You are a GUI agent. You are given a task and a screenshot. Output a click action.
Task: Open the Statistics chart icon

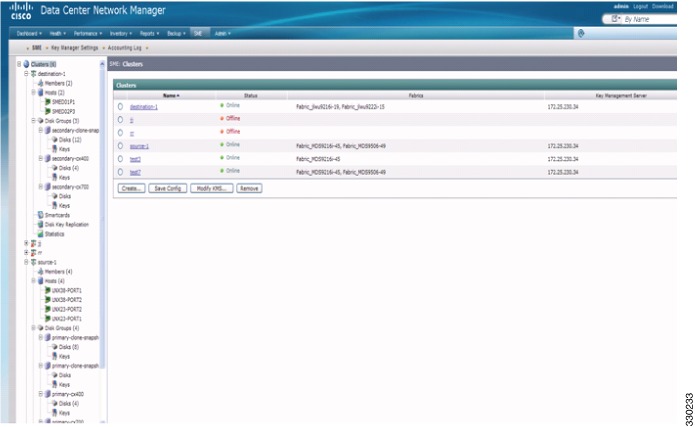click(x=40, y=234)
